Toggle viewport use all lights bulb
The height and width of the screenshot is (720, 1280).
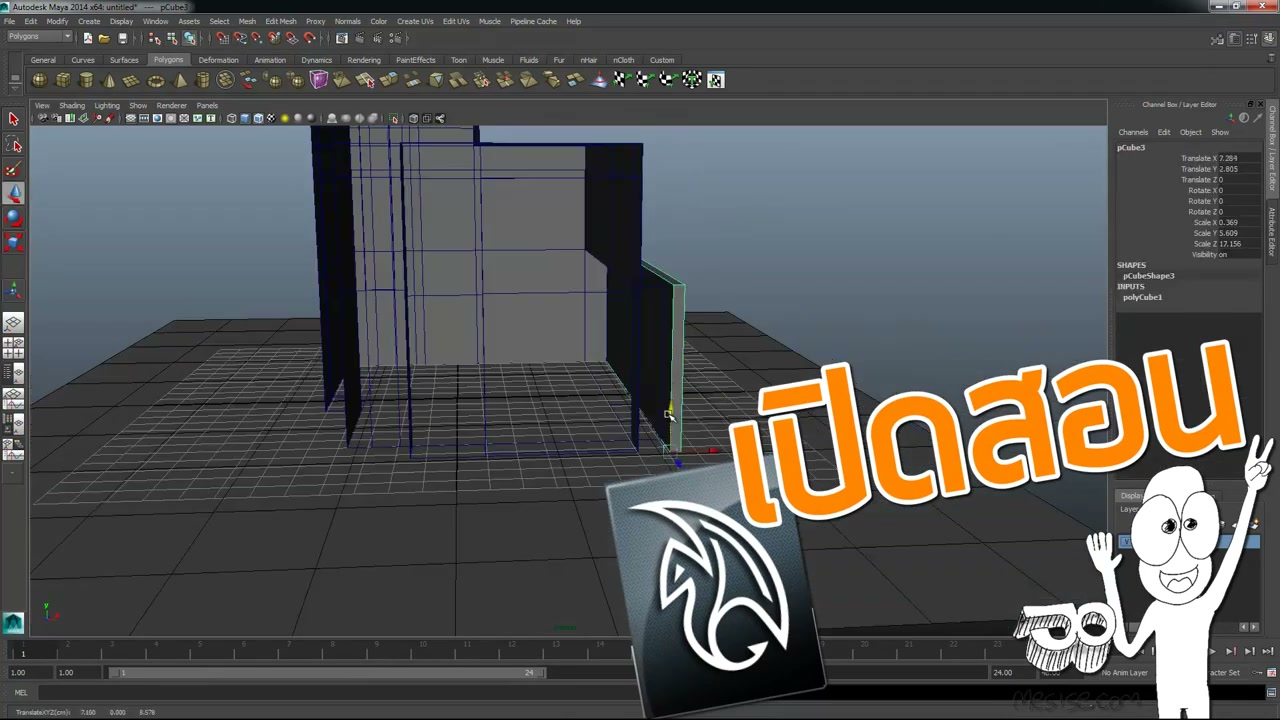click(x=285, y=118)
